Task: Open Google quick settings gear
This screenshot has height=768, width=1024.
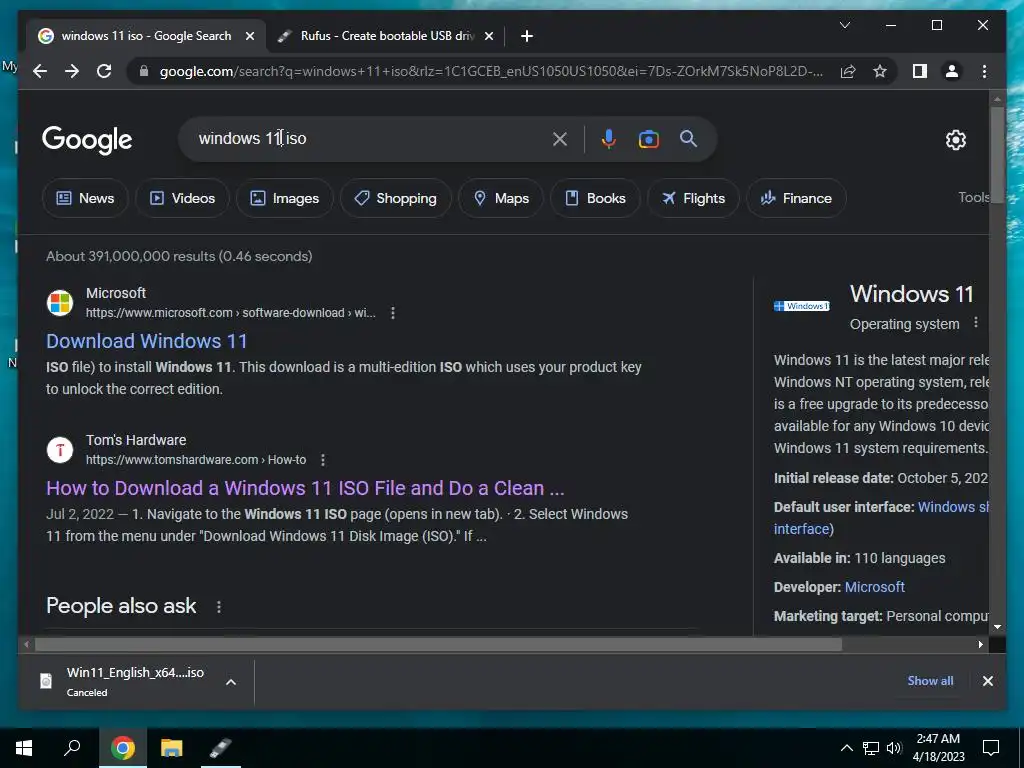Action: click(955, 140)
